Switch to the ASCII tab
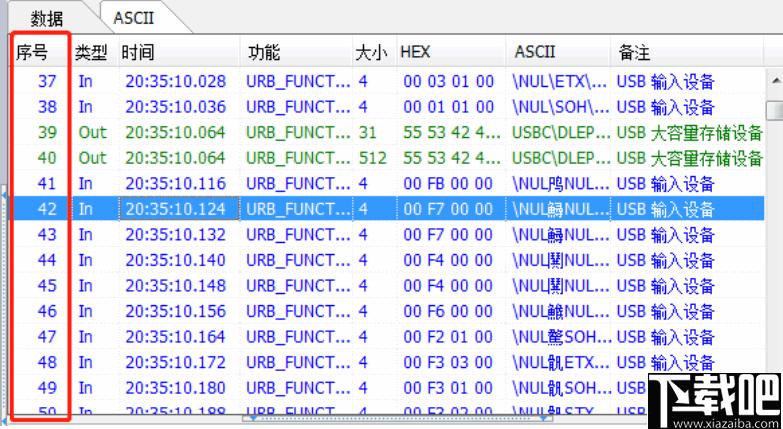 tap(133, 18)
